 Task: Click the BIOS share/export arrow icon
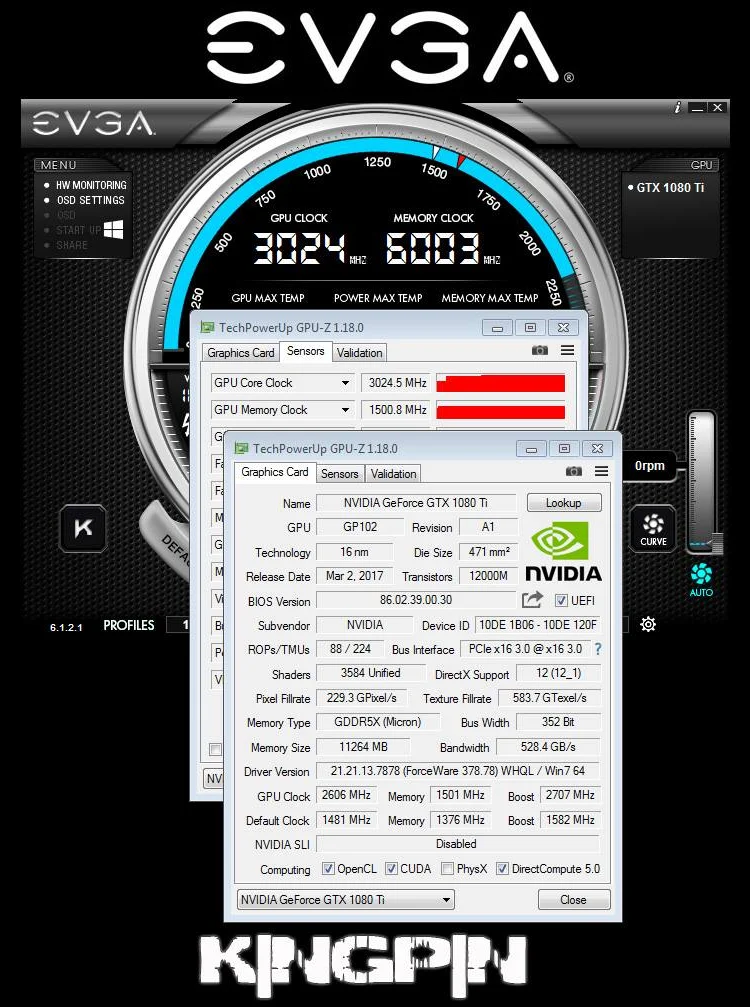[532, 600]
